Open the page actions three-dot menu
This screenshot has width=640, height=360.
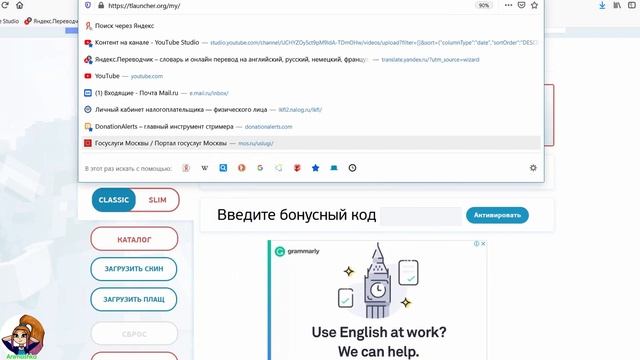click(508, 5)
